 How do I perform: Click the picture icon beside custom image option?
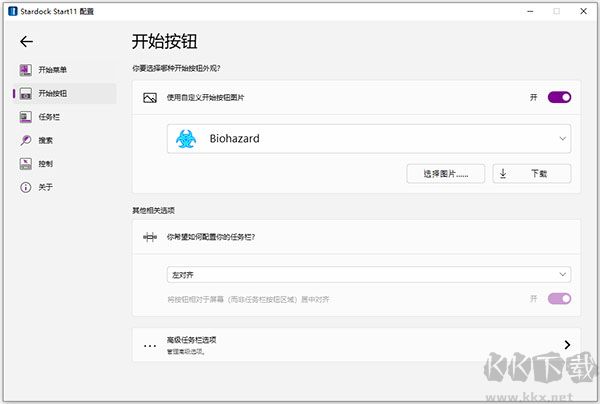150,98
